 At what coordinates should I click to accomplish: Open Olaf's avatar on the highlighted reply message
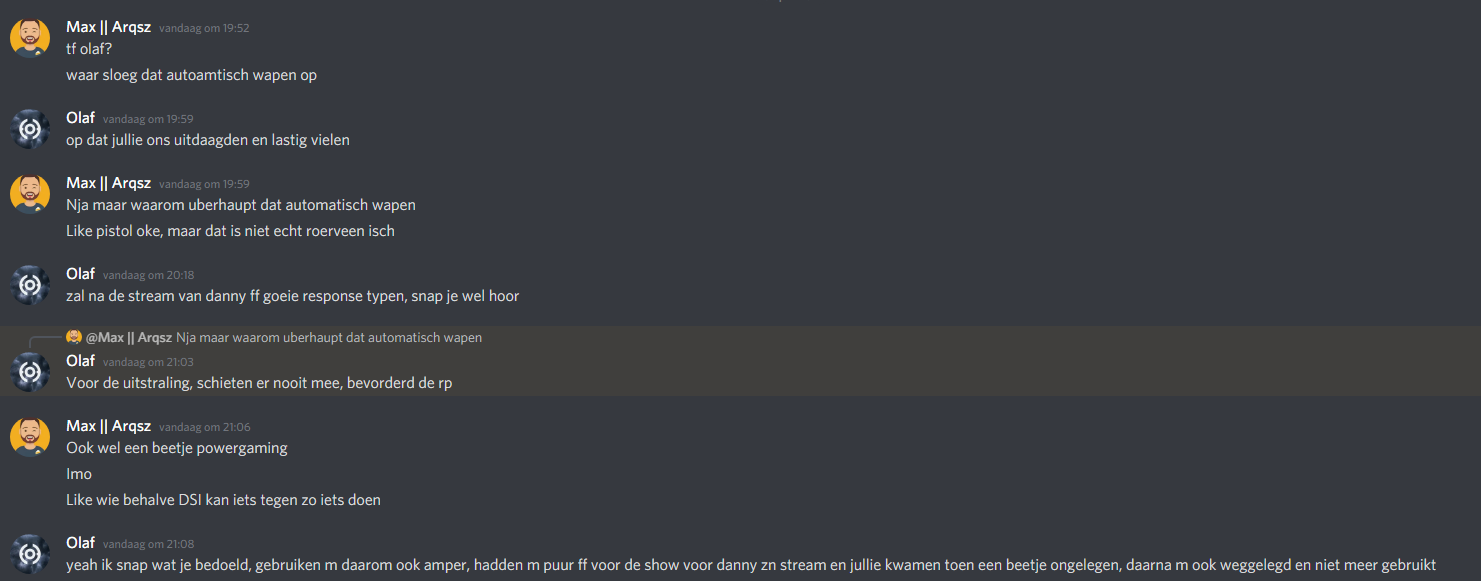click(30, 372)
